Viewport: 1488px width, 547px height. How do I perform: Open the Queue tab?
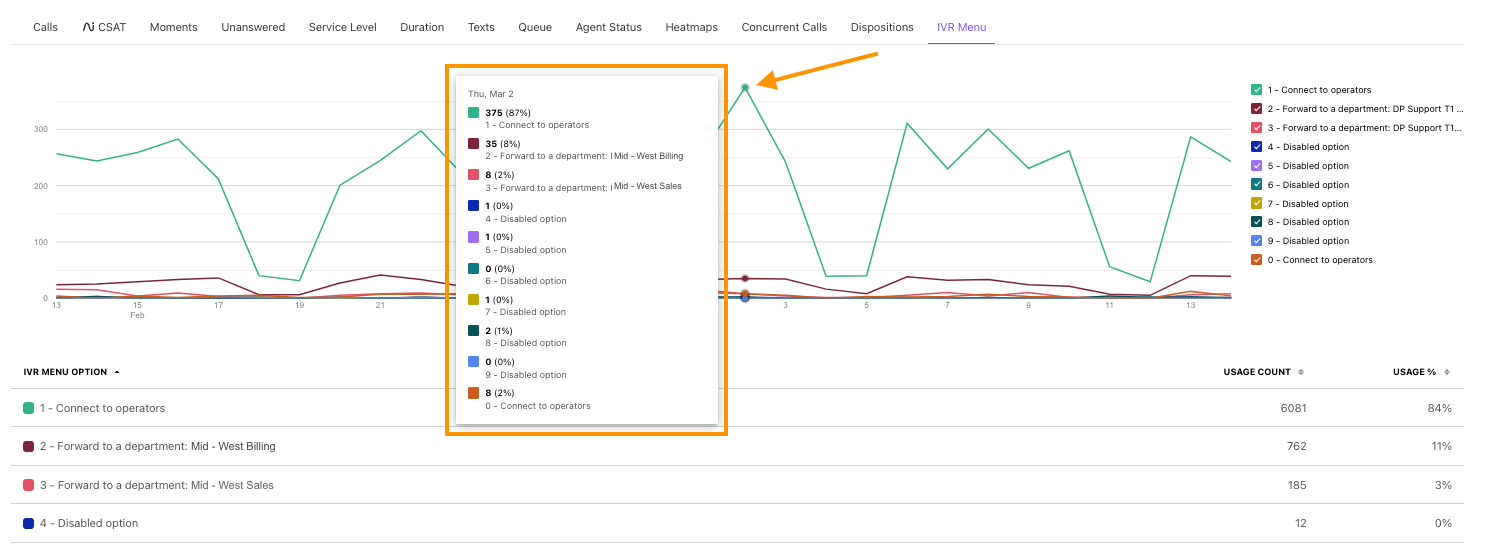tap(535, 27)
